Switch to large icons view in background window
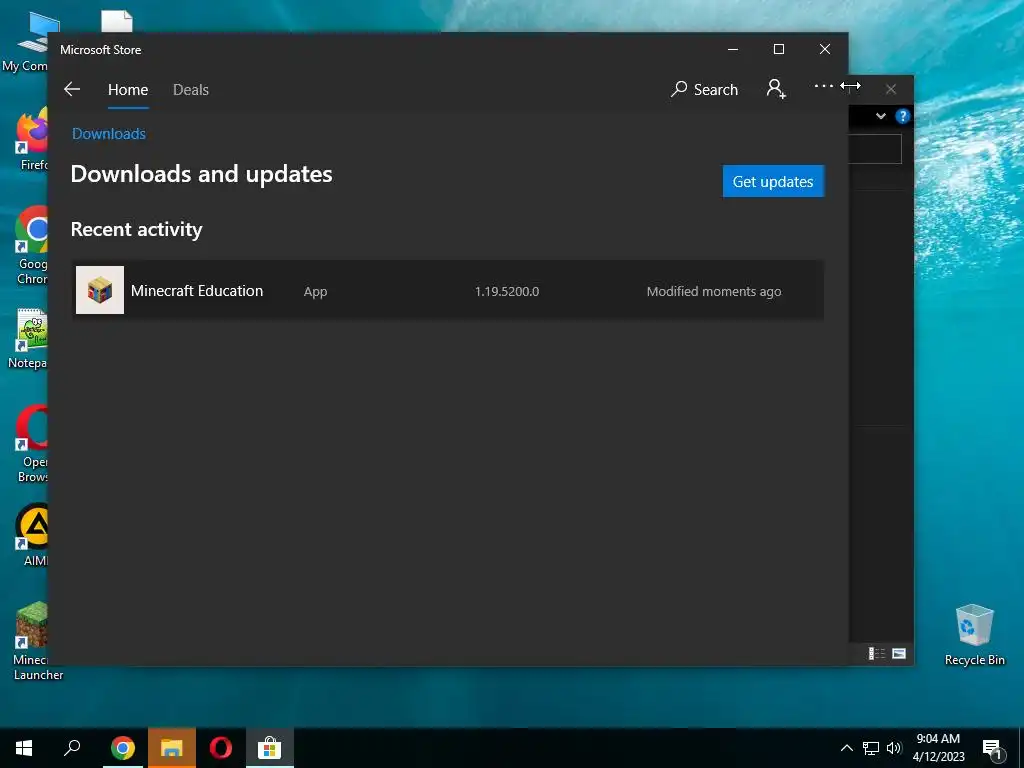1024x768 pixels. pyautogui.click(x=899, y=654)
